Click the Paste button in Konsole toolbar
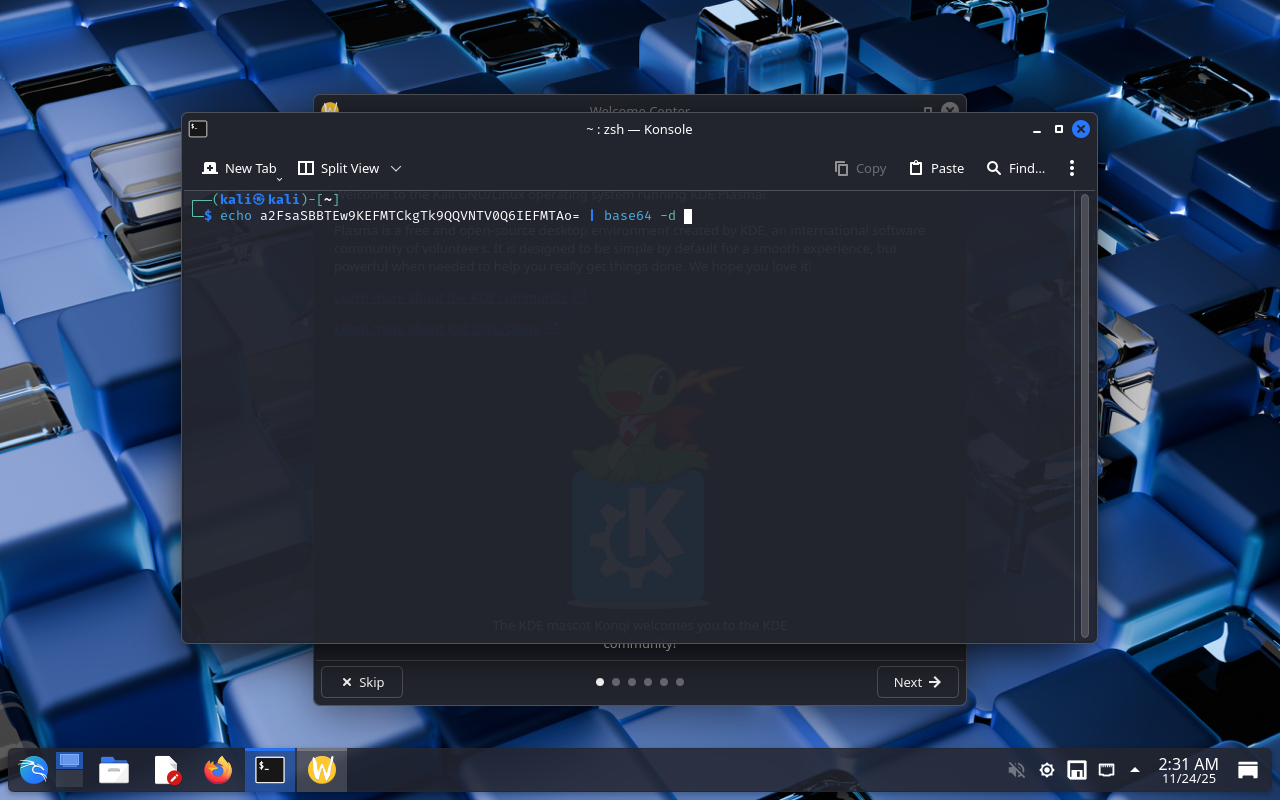Viewport: 1280px width, 800px height. [x=936, y=168]
